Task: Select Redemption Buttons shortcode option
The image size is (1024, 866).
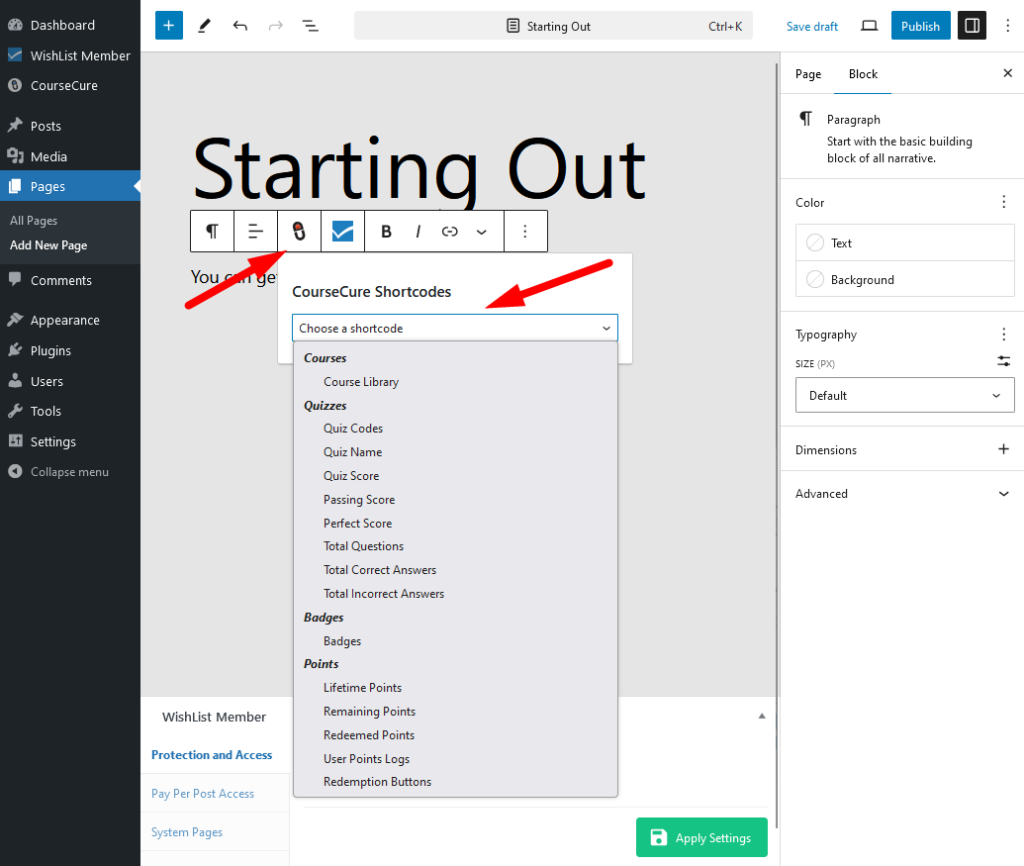Action: [455, 782]
